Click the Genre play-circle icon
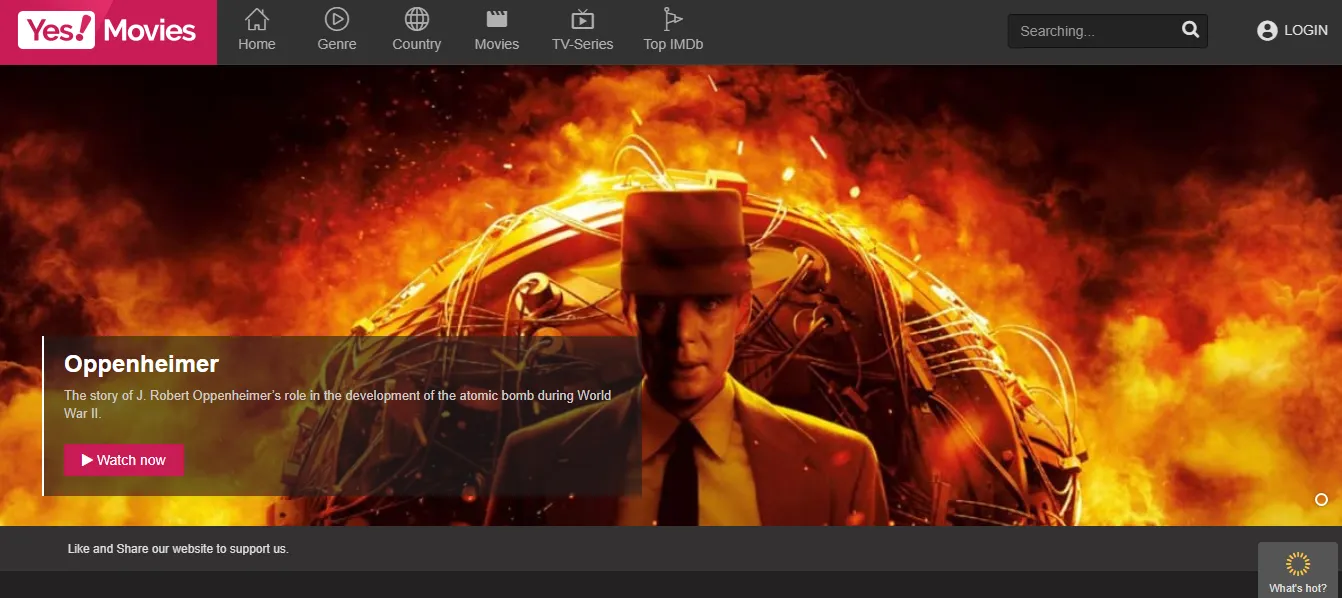 point(337,19)
